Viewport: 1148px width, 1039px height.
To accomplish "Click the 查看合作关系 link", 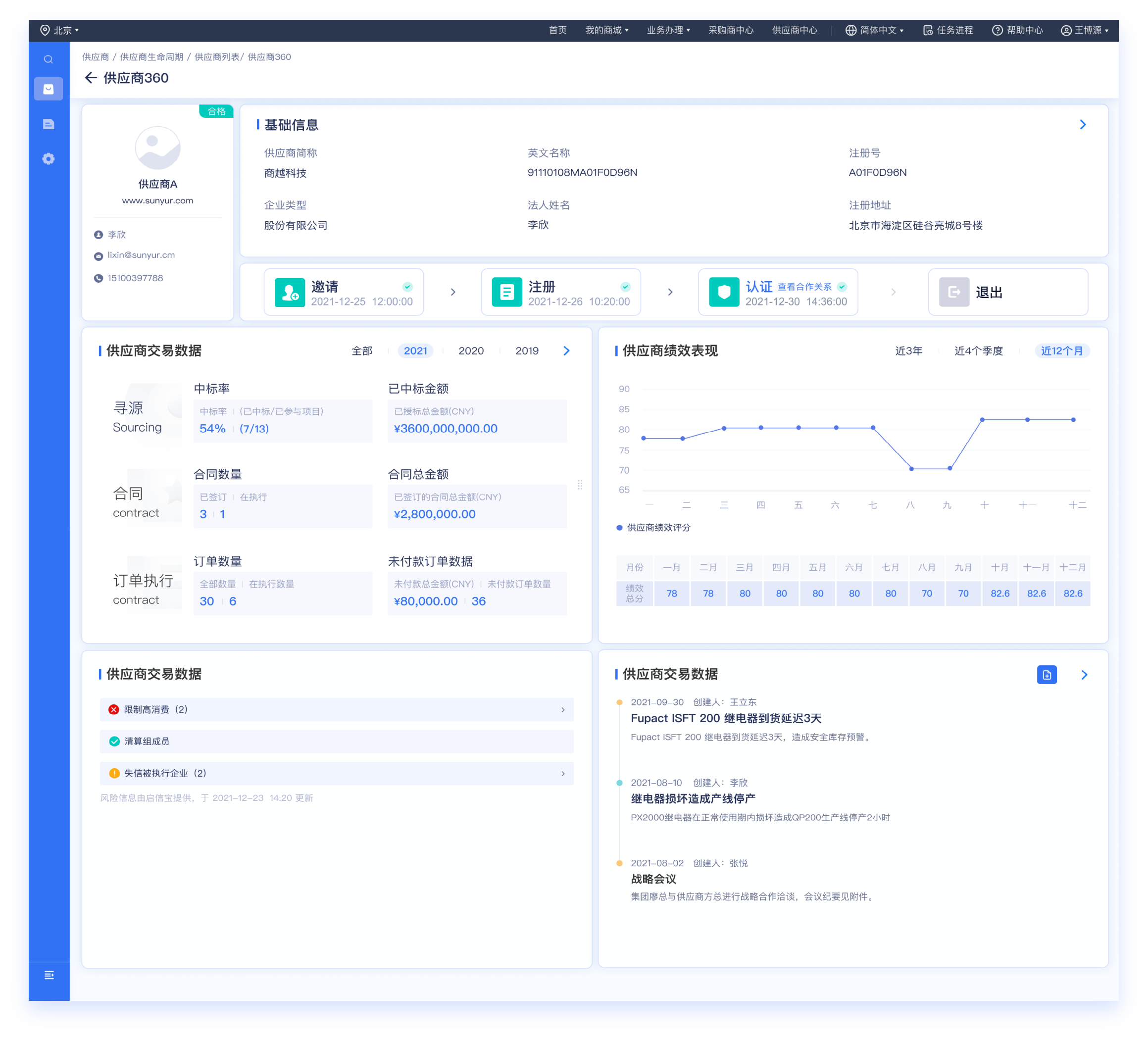I will (x=804, y=287).
